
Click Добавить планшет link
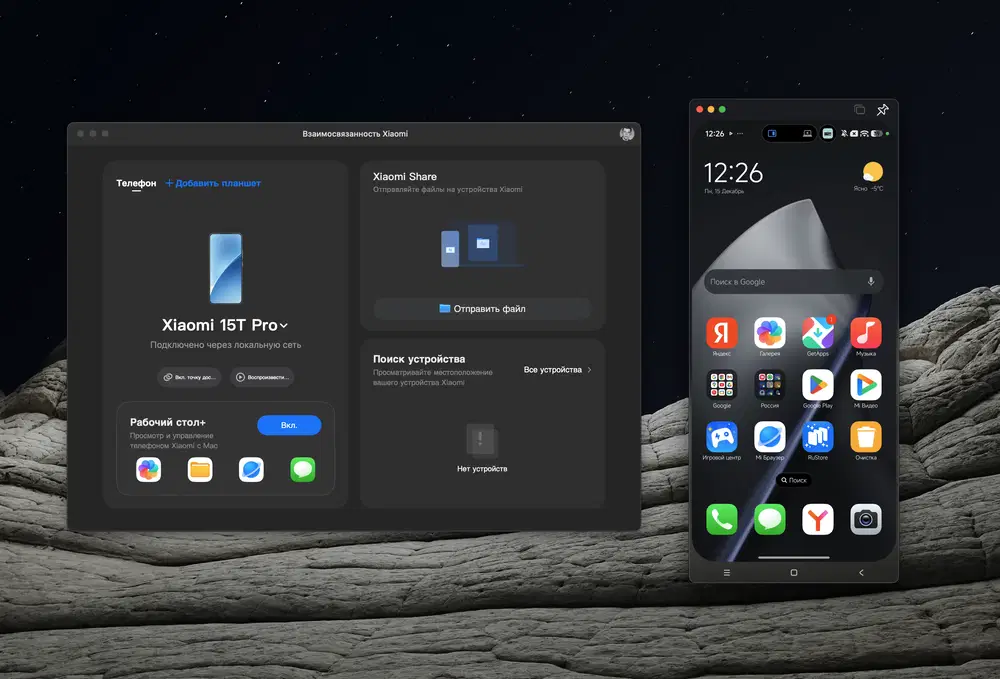click(213, 183)
